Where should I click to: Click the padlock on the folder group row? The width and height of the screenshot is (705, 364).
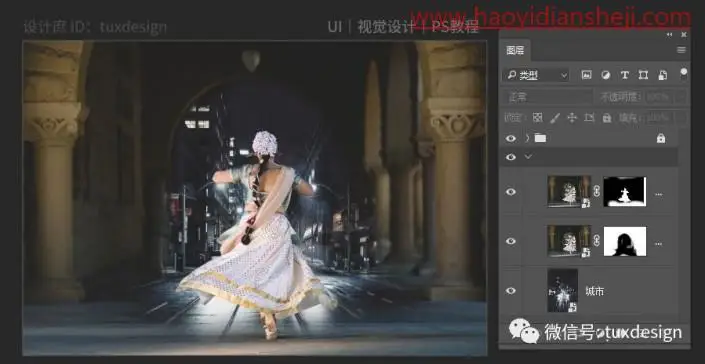(x=660, y=138)
